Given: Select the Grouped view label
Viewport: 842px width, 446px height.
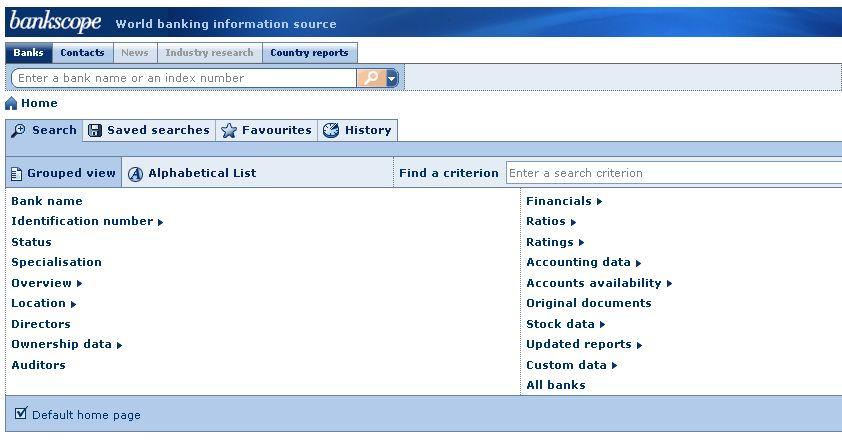Looking at the screenshot, I should click(71, 173).
